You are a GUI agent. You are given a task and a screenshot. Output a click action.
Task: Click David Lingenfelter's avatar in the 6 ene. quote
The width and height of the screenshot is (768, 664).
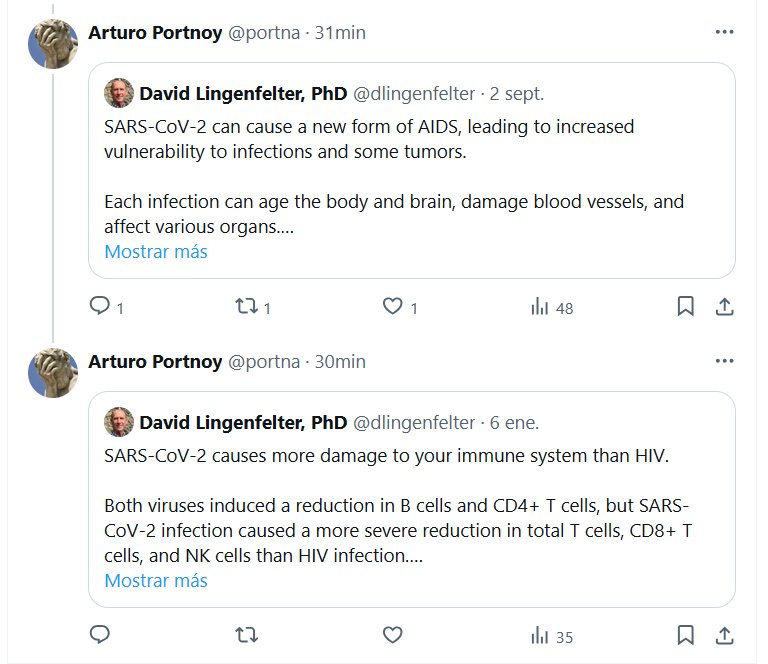[x=119, y=422]
